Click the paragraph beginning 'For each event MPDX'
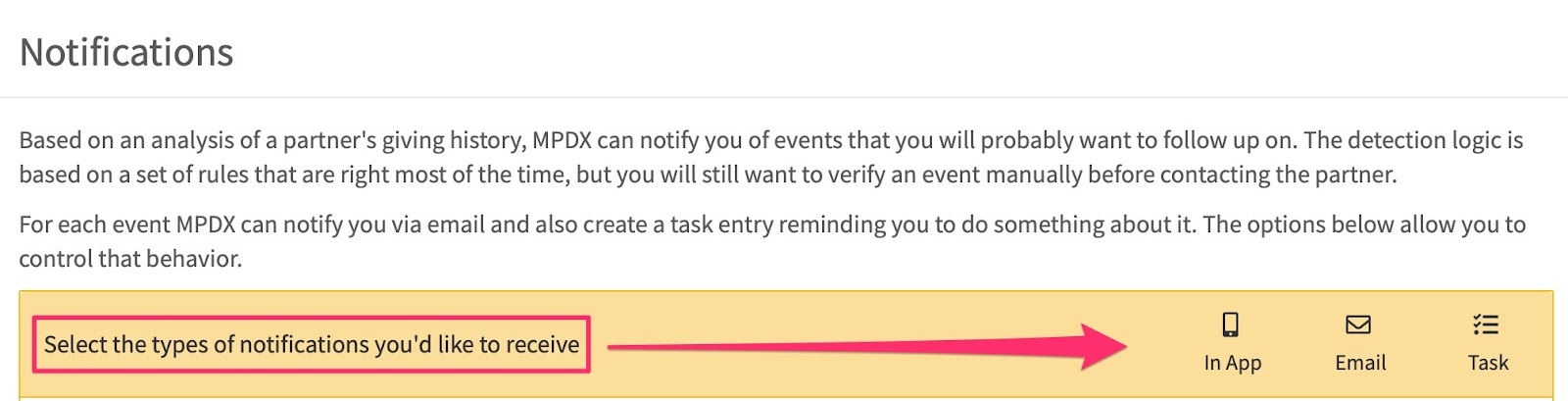The height and width of the screenshot is (401, 1568). coord(772,241)
